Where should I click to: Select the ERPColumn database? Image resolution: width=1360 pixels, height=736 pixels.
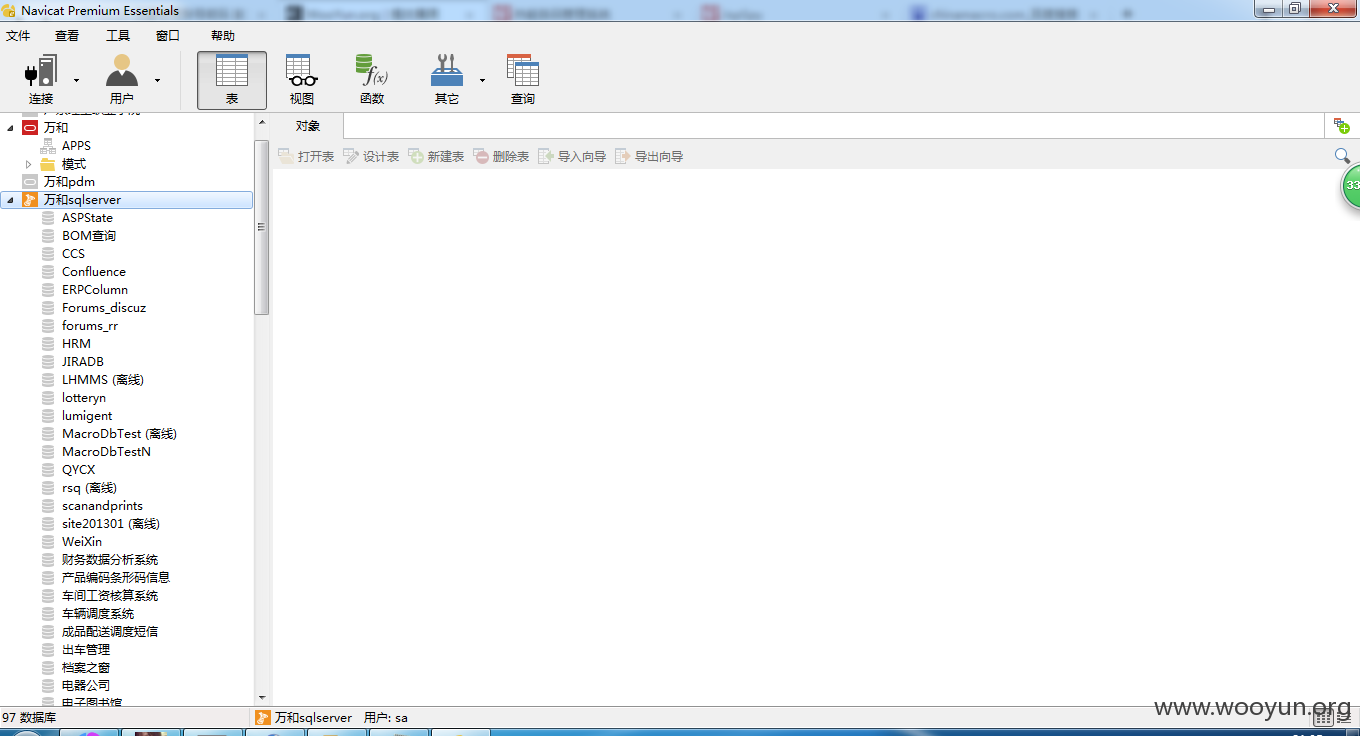pos(94,290)
